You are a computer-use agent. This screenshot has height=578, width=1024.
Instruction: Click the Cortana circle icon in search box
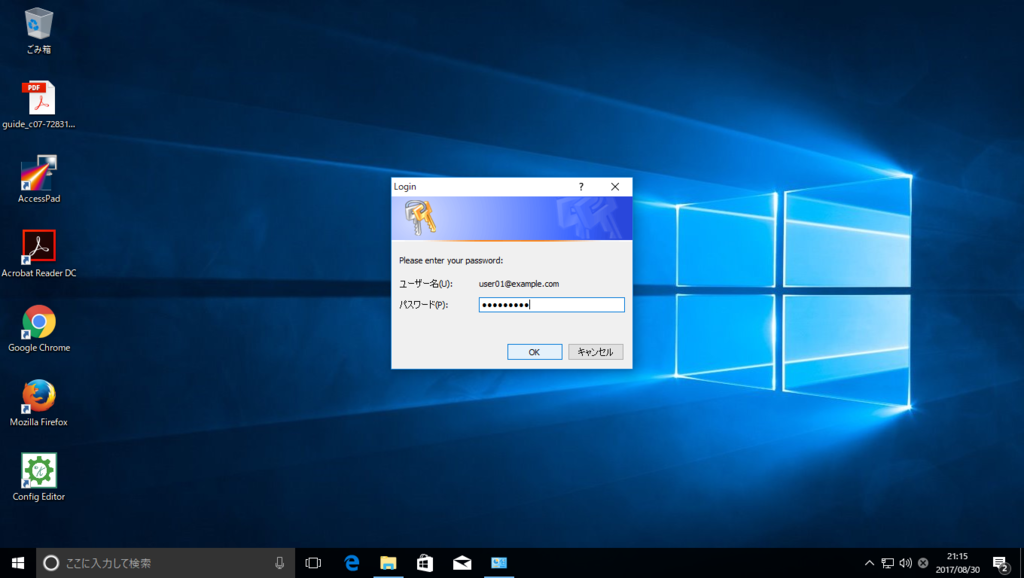pyautogui.click(x=51, y=563)
